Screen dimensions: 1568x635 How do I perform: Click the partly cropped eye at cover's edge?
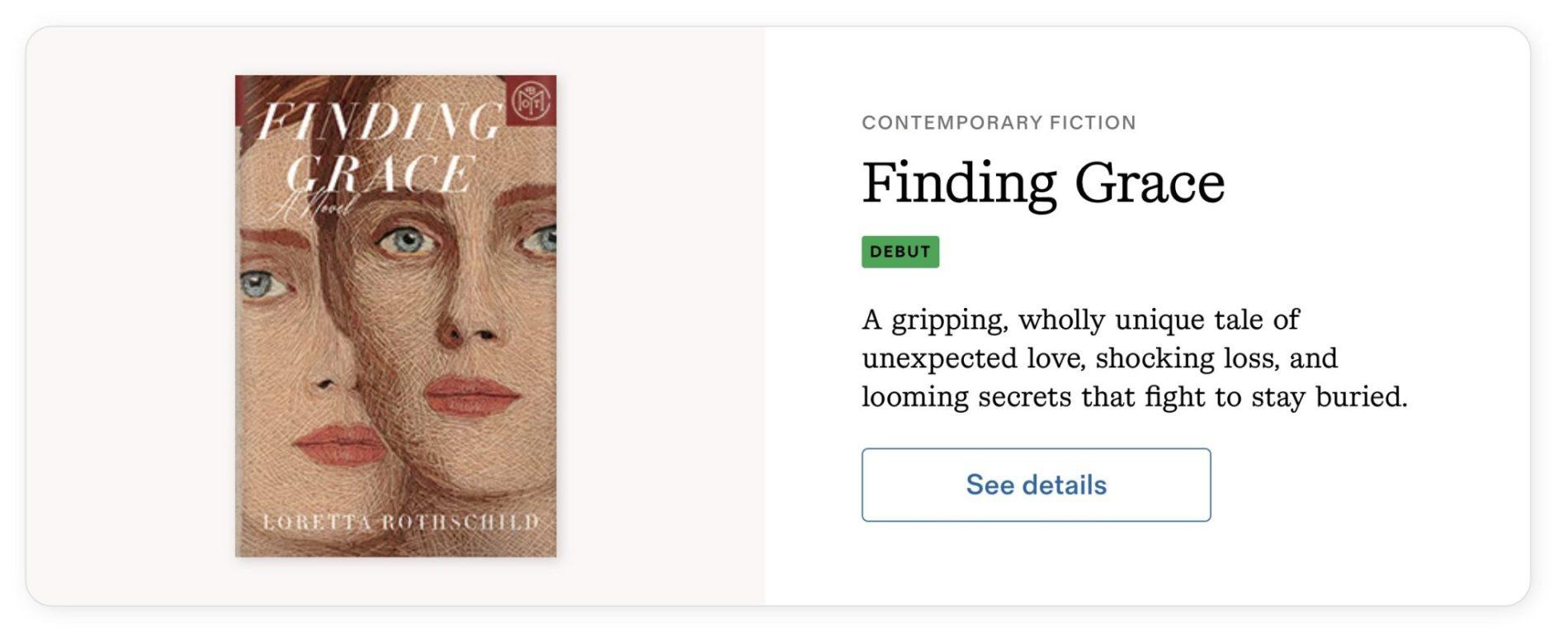[x=541, y=241]
